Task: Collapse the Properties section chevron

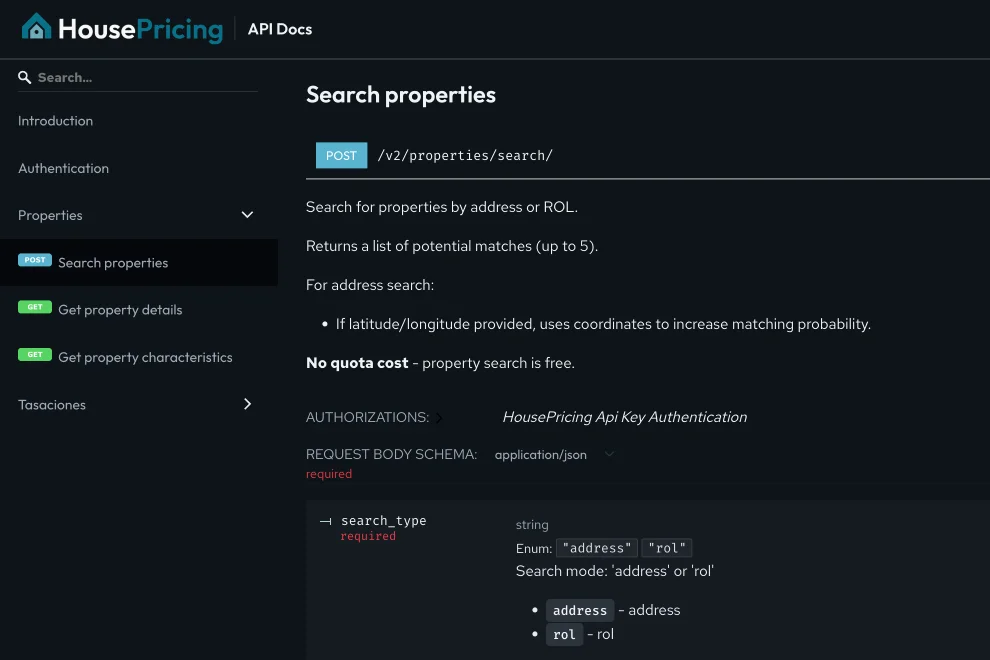Action: point(247,215)
